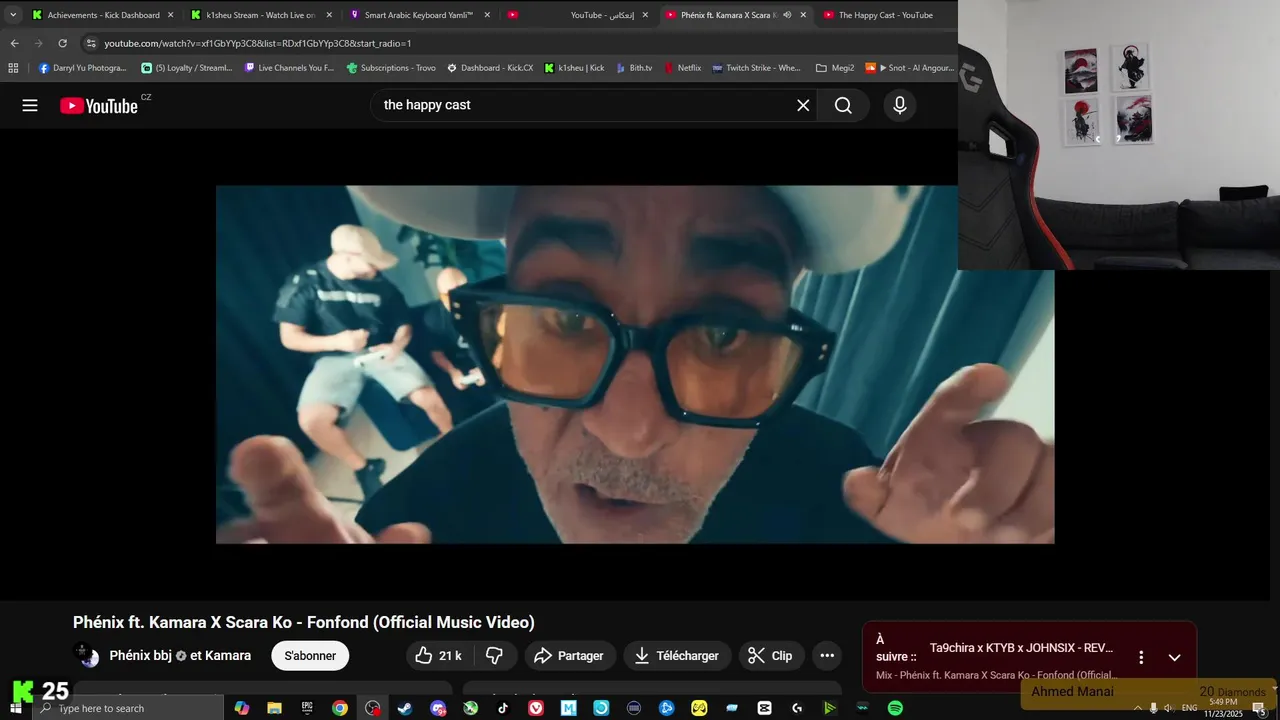Open the notification center in system tray
1280x720 pixels.
(x=1259, y=708)
